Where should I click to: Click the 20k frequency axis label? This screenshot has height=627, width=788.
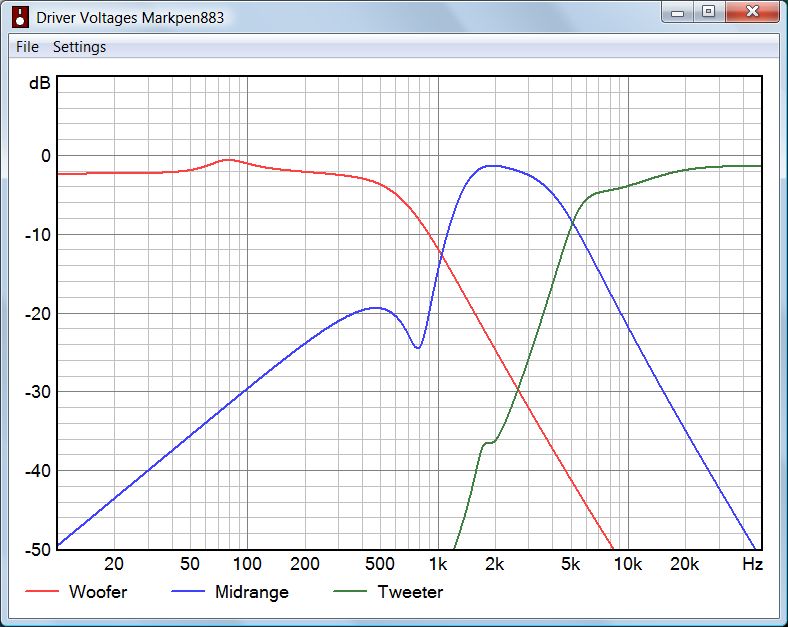point(684,564)
